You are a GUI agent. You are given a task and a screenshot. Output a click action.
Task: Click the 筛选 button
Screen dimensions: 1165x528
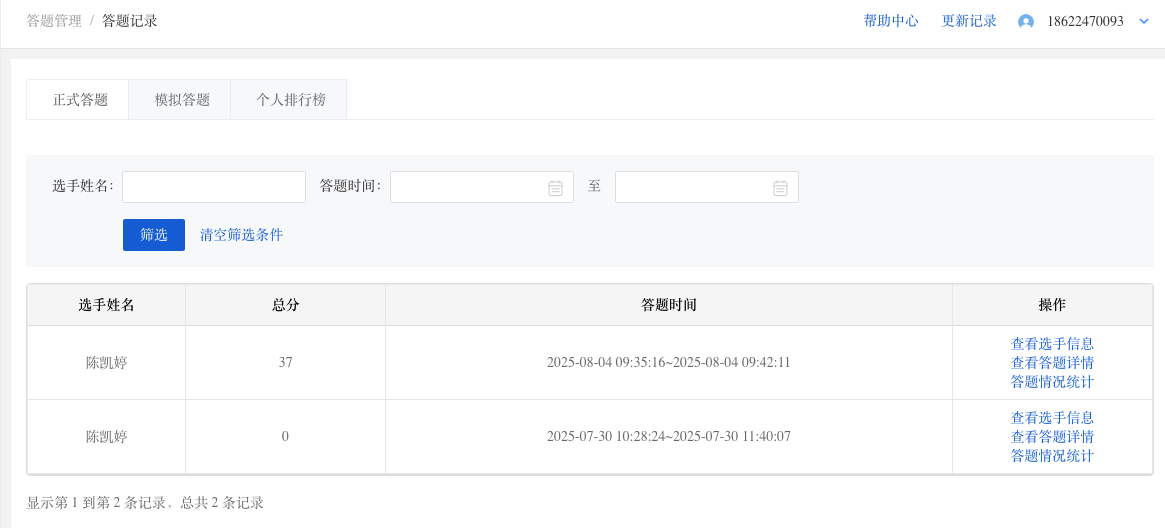pyautogui.click(x=154, y=235)
